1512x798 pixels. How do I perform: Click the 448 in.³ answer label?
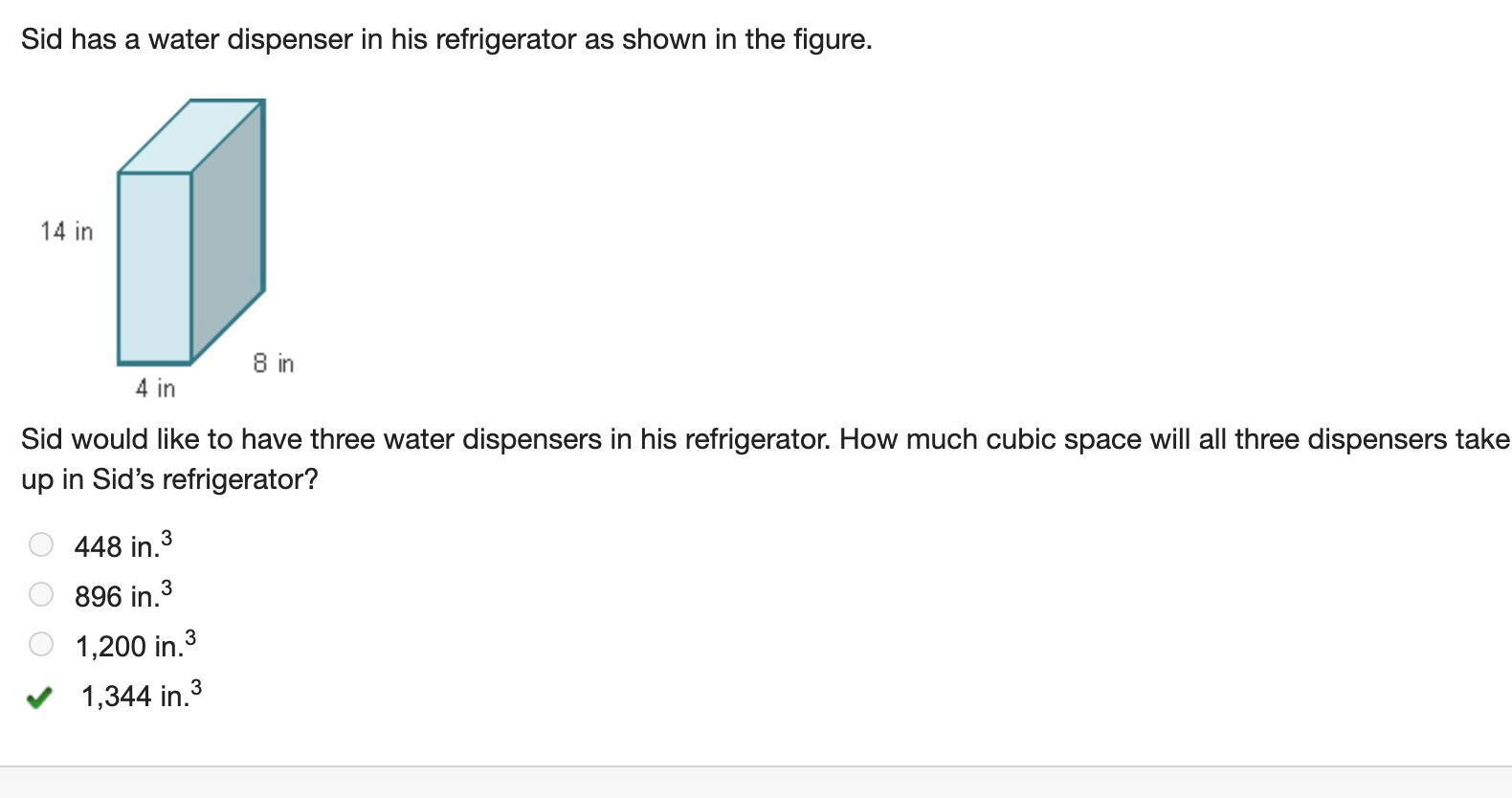[x=123, y=544]
